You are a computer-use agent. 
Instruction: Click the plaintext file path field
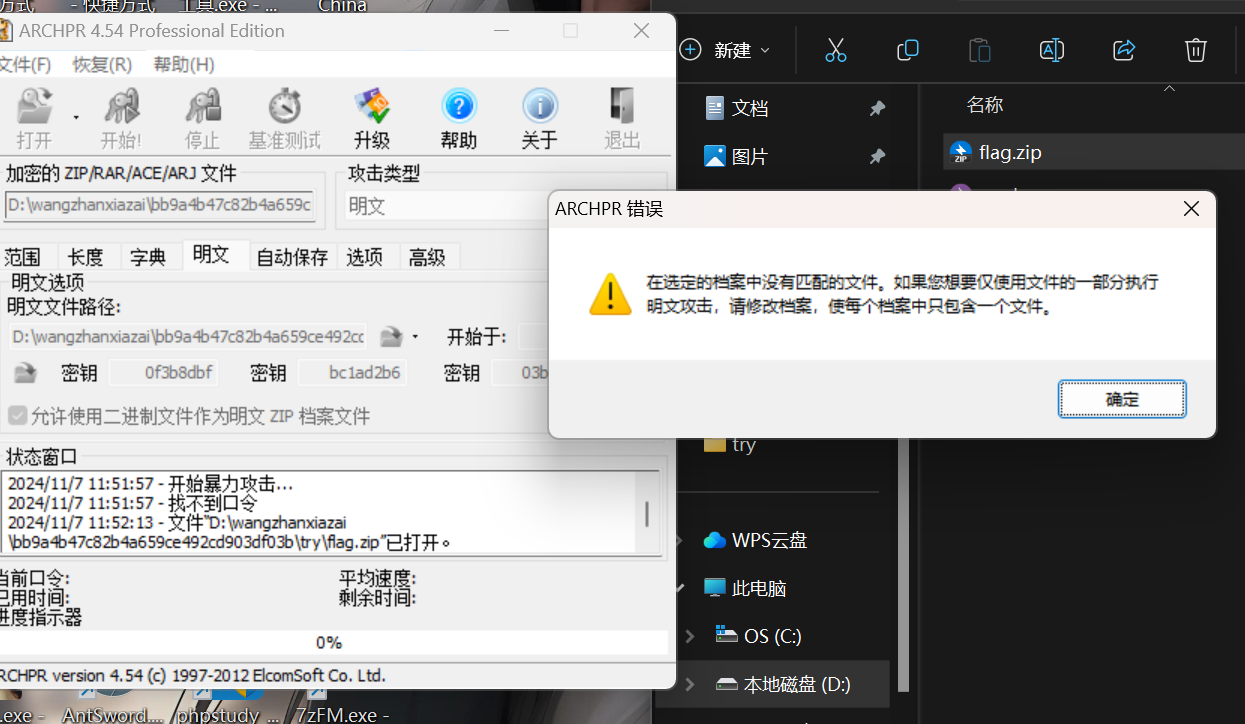188,336
